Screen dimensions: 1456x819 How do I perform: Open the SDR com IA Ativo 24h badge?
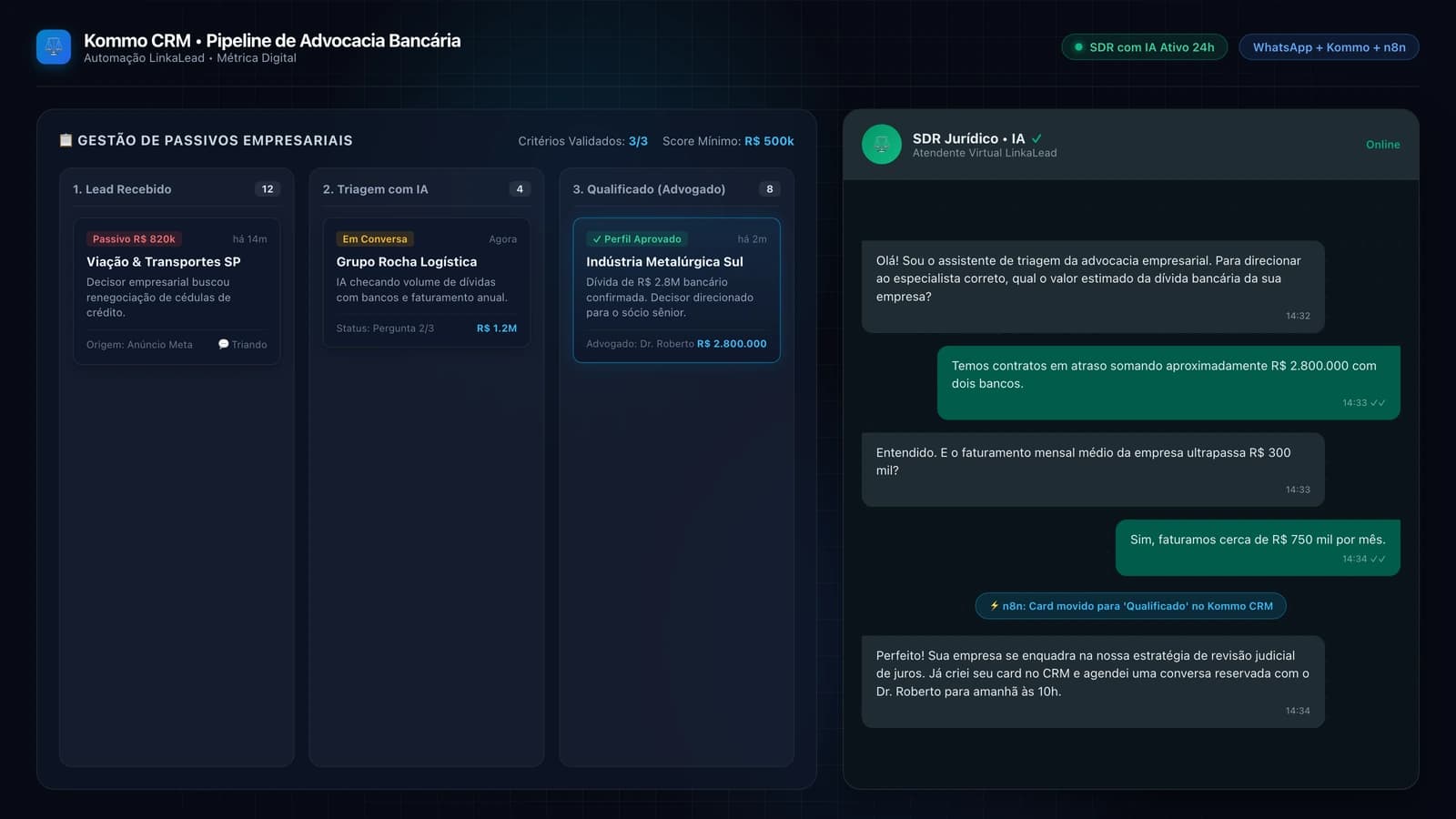click(1144, 47)
